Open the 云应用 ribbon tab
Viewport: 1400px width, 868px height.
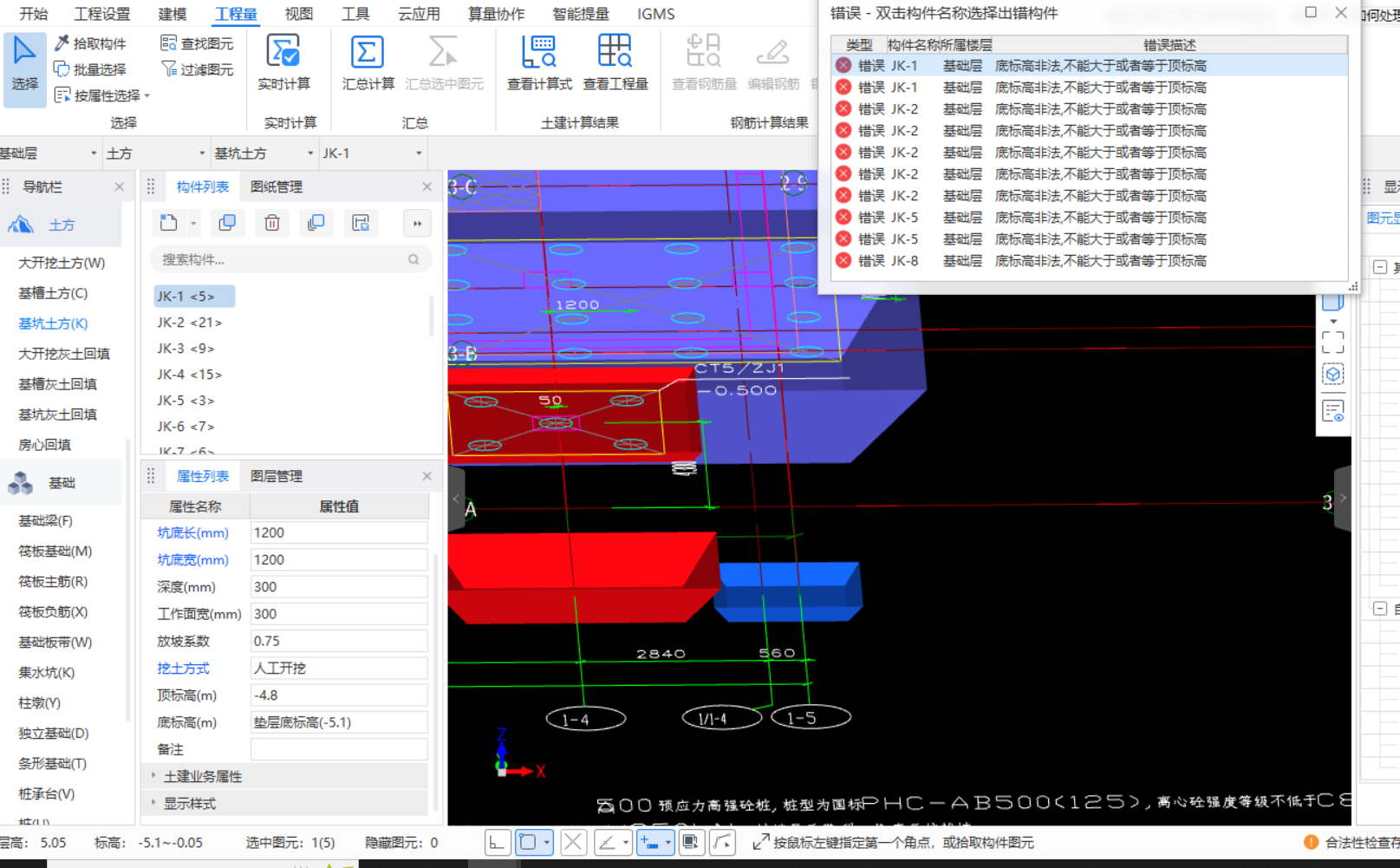point(419,14)
